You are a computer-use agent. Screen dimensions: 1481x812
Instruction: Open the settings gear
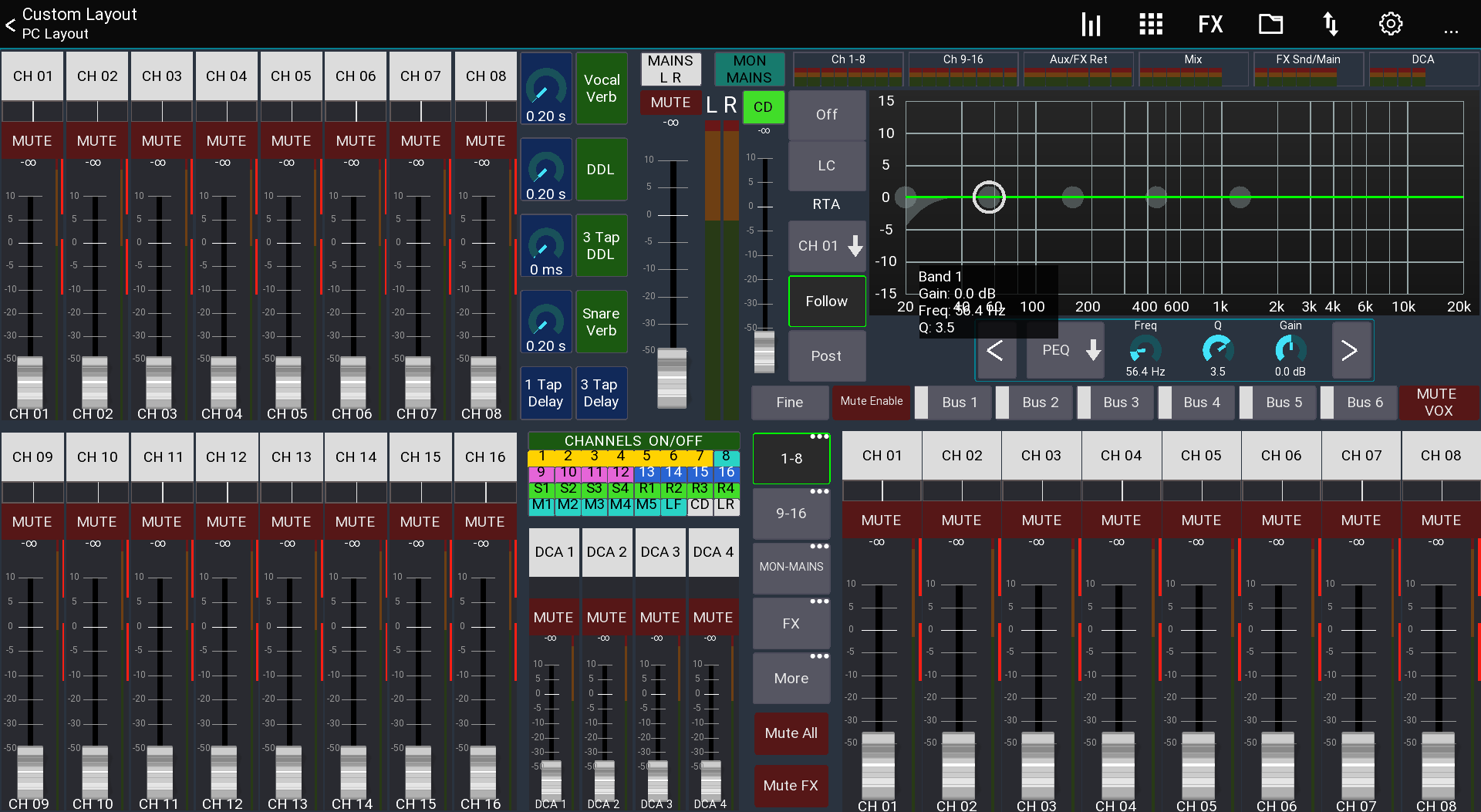click(x=1391, y=24)
